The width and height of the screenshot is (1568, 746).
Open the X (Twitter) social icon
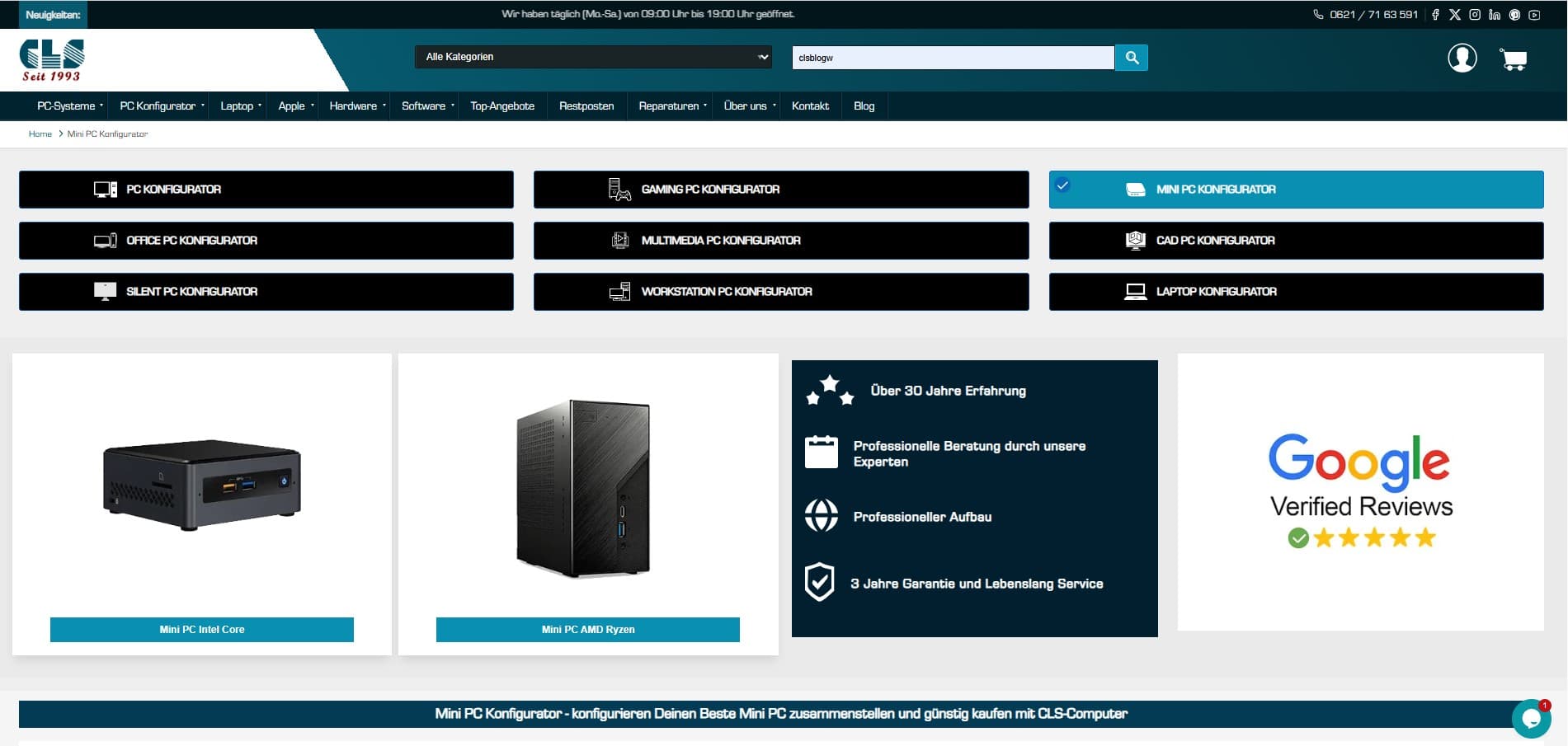click(1455, 15)
